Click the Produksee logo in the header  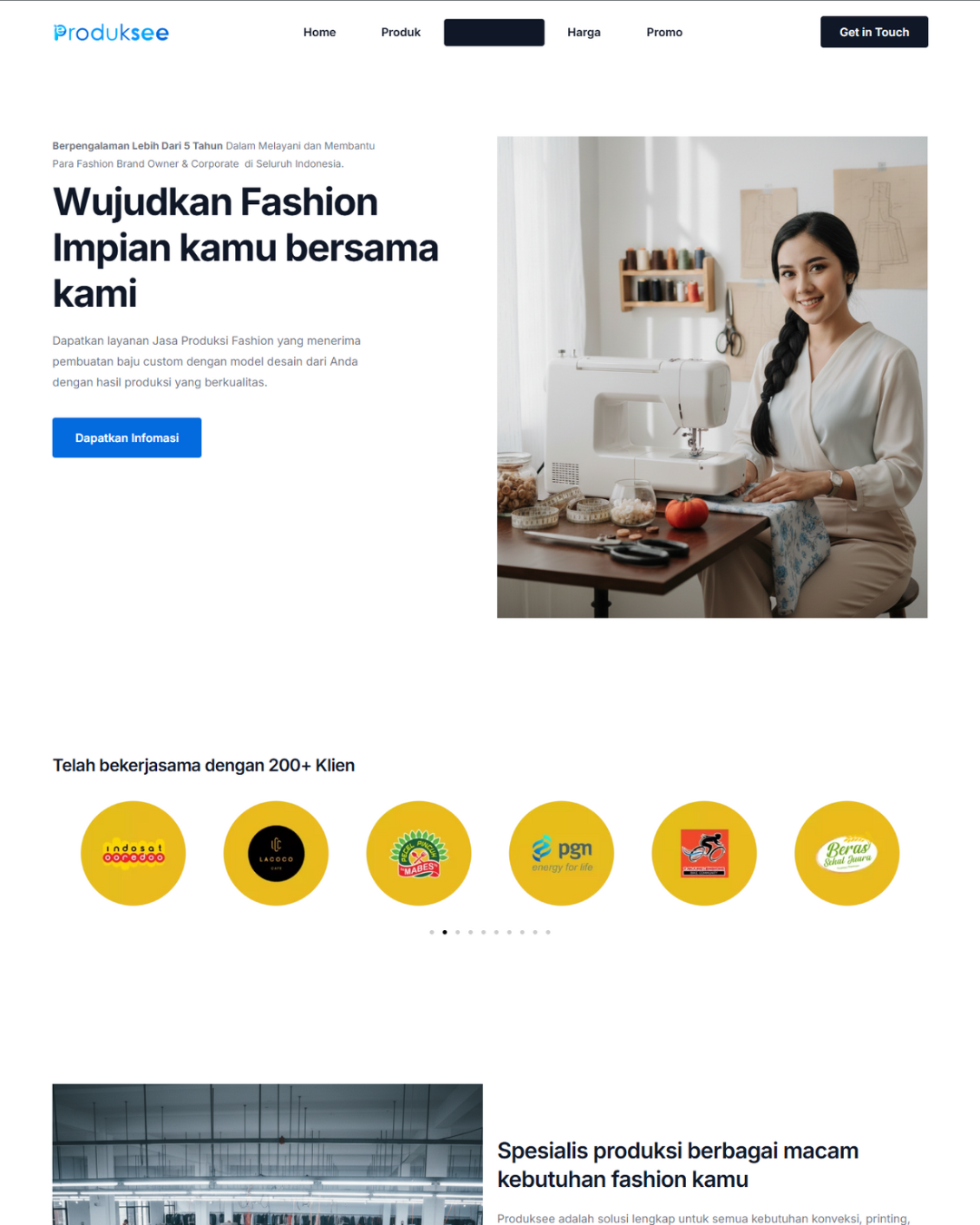pyautogui.click(x=111, y=33)
